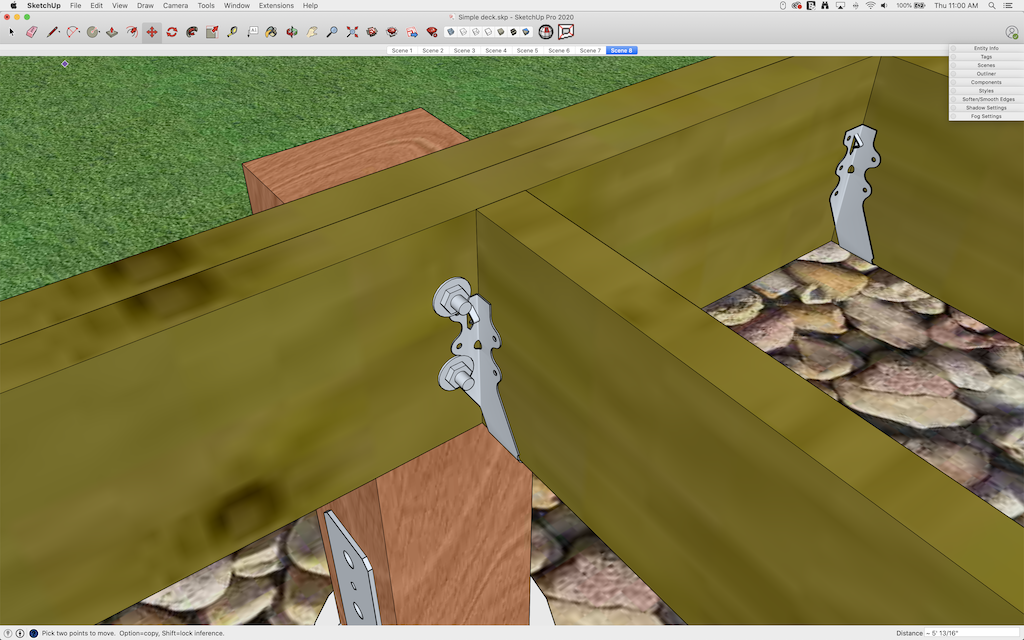Viewport: 1024px width, 640px height.
Task: Expand the Shadow Settings panel
Action: click(x=986, y=108)
